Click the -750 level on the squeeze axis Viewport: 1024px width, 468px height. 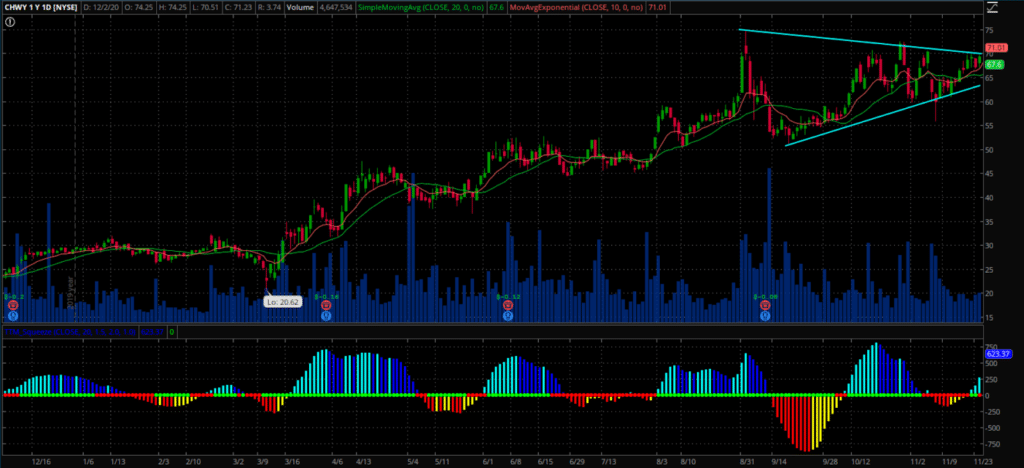[993, 445]
